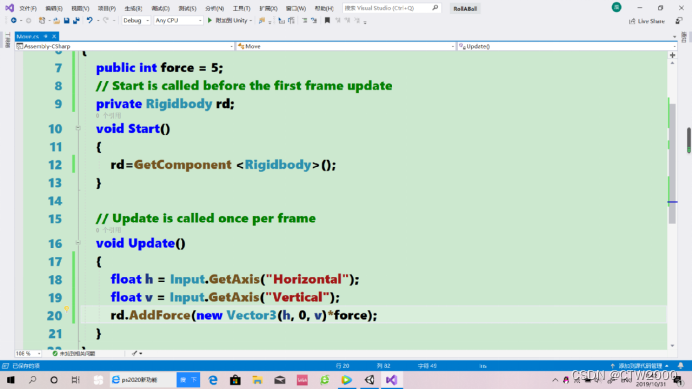Open the Mail app on the taskbar
This screenshot has height=390, width=693.
pyautogui.click(x=280, y=380)
